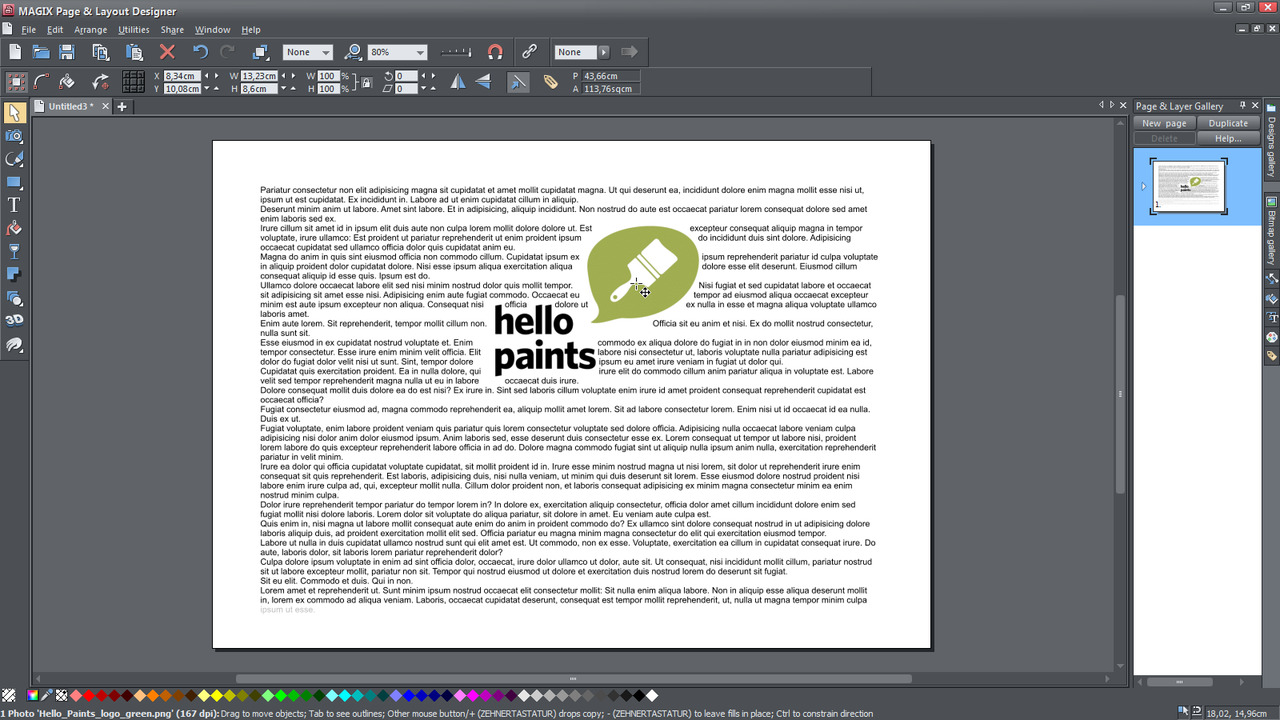Viewport: 1280px width, 720px height.
Task: Select the Shadow tool
Action: click(x=14, y=274)
